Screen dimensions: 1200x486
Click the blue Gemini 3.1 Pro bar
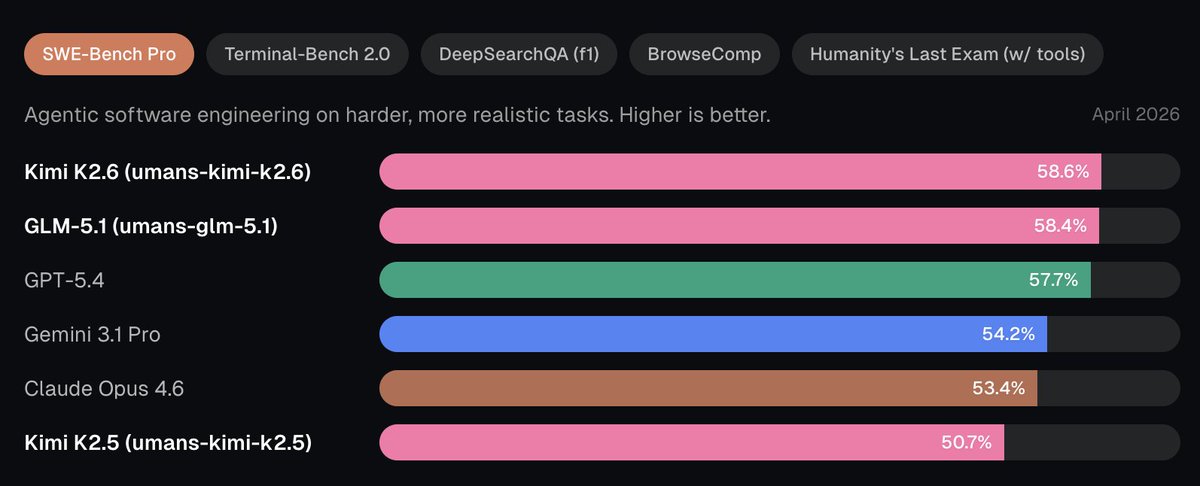[x=713, y=334]
